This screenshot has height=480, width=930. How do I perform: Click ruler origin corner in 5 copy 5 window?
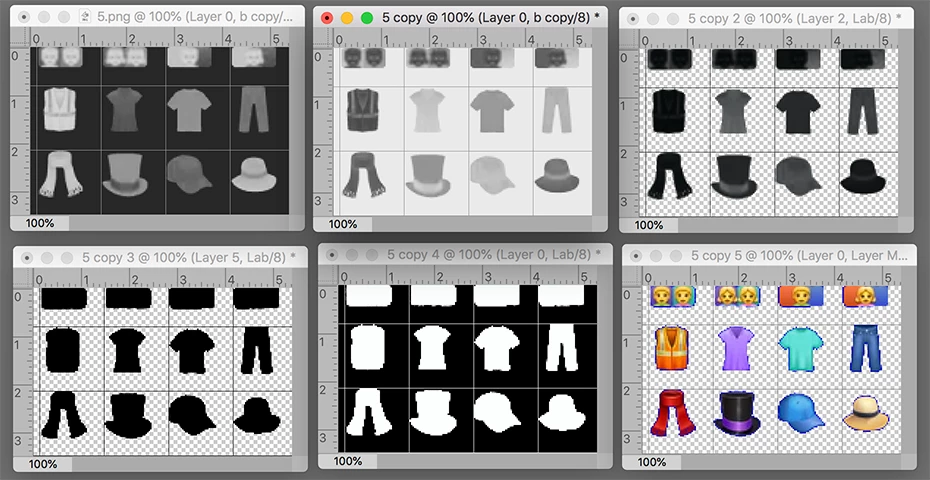631,277
